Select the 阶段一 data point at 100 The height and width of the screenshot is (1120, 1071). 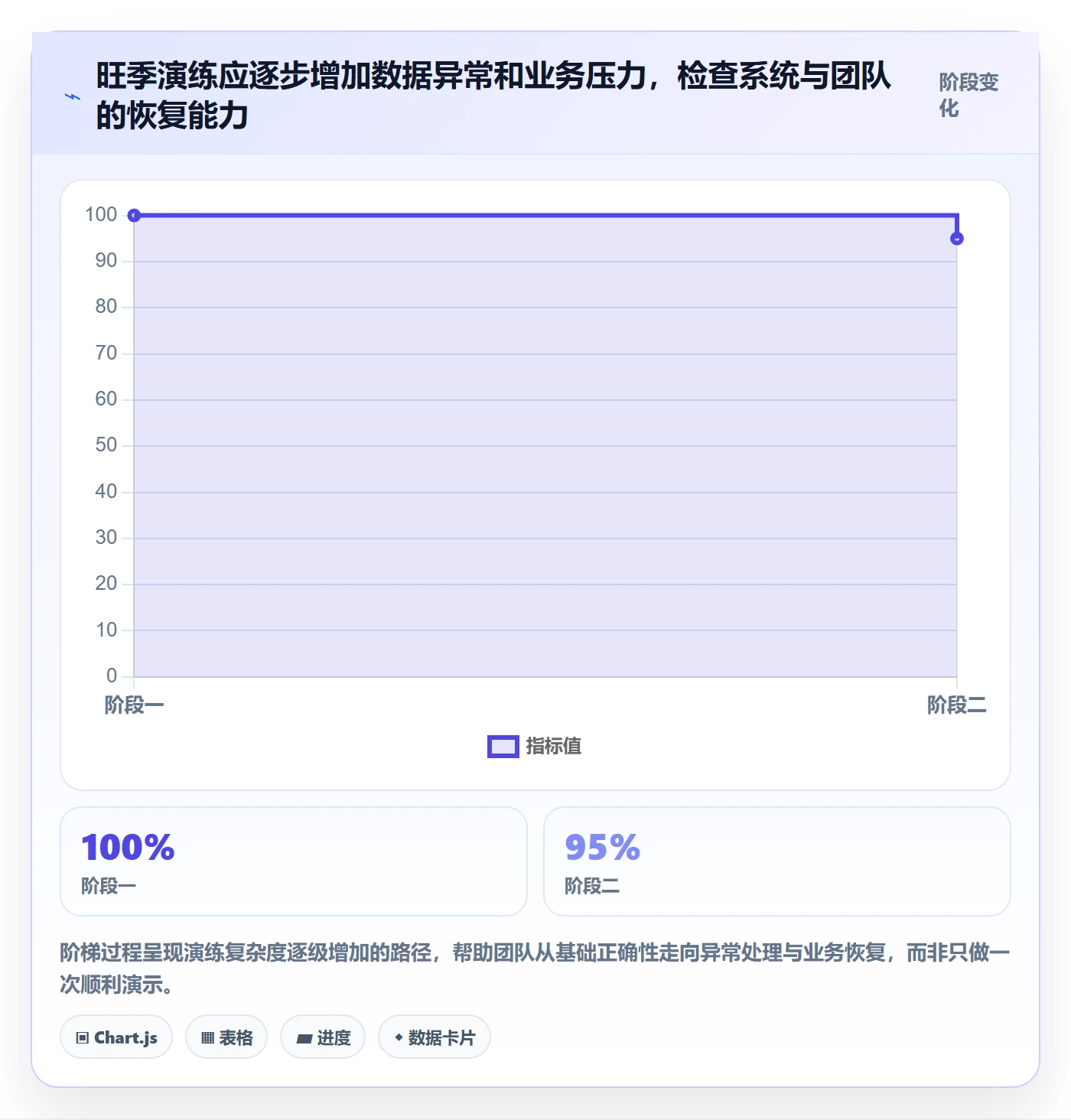(134, 216)
